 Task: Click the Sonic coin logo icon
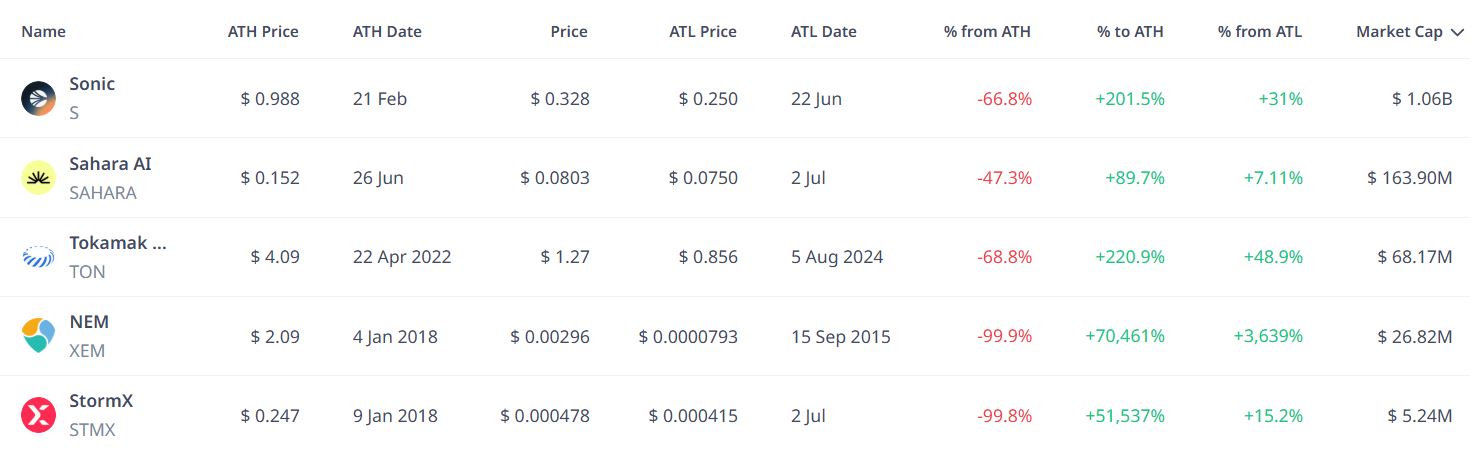click(38, 98)
